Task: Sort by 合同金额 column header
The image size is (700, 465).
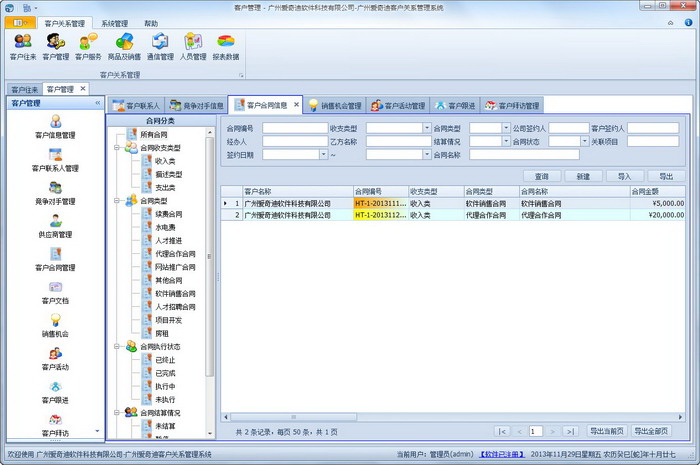Action: (x=657, y=191)
